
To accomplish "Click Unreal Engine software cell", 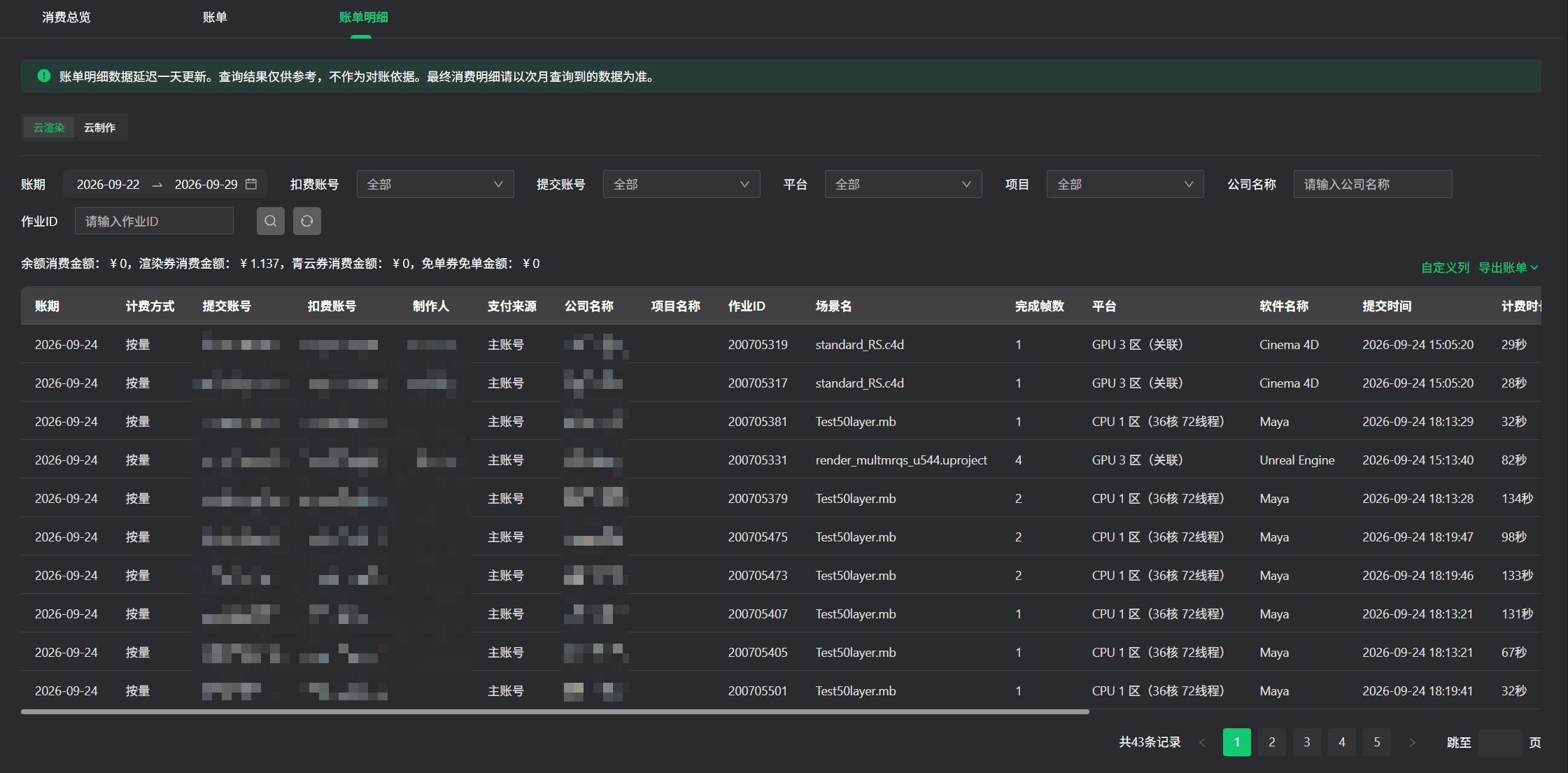I will 1297,460.
